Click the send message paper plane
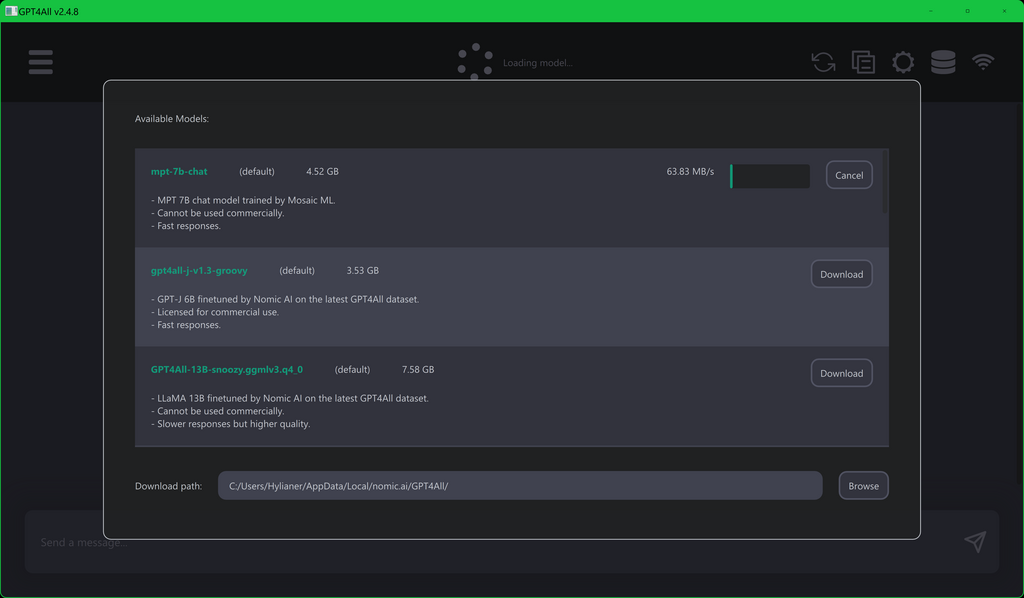The image size is (1024, 598). 975,541
